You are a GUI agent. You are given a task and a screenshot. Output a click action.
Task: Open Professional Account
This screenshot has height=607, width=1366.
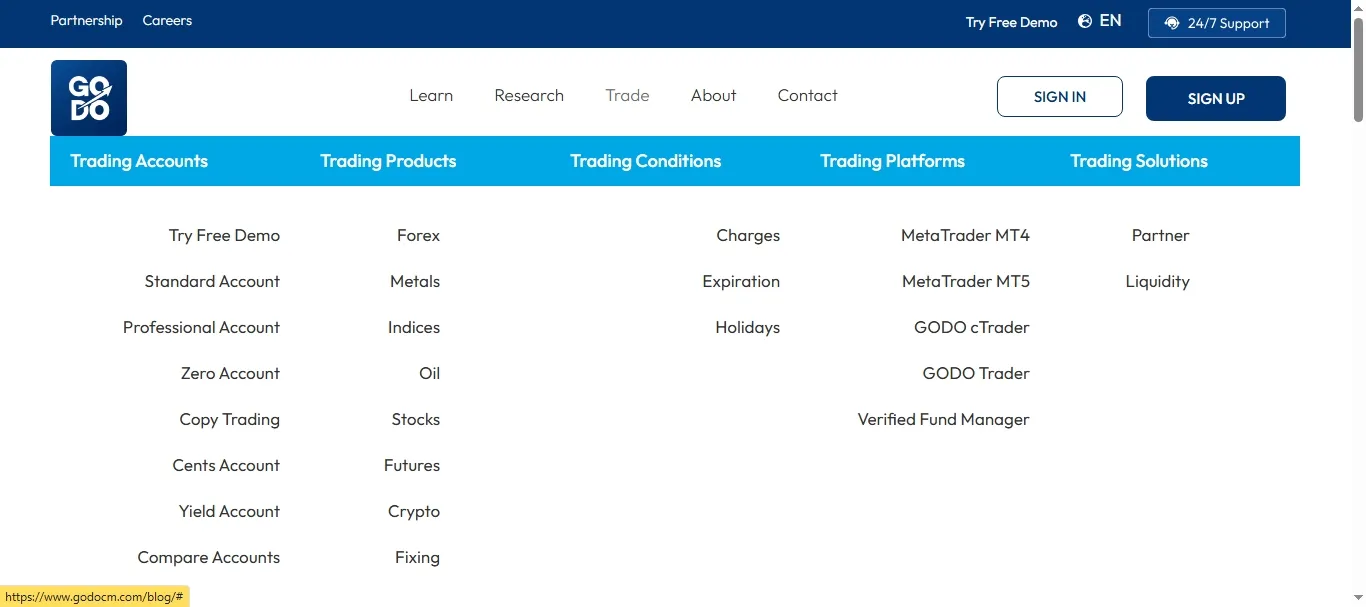click(x=201, y=328)
